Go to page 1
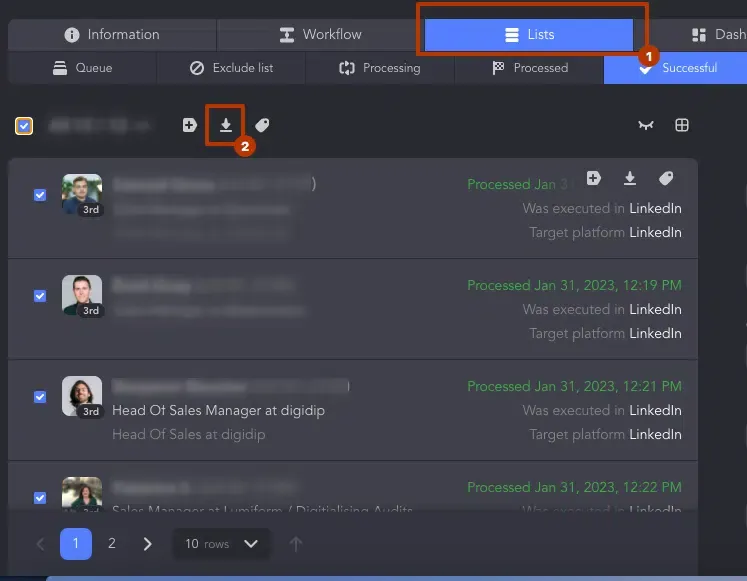 tap(76, 544)
